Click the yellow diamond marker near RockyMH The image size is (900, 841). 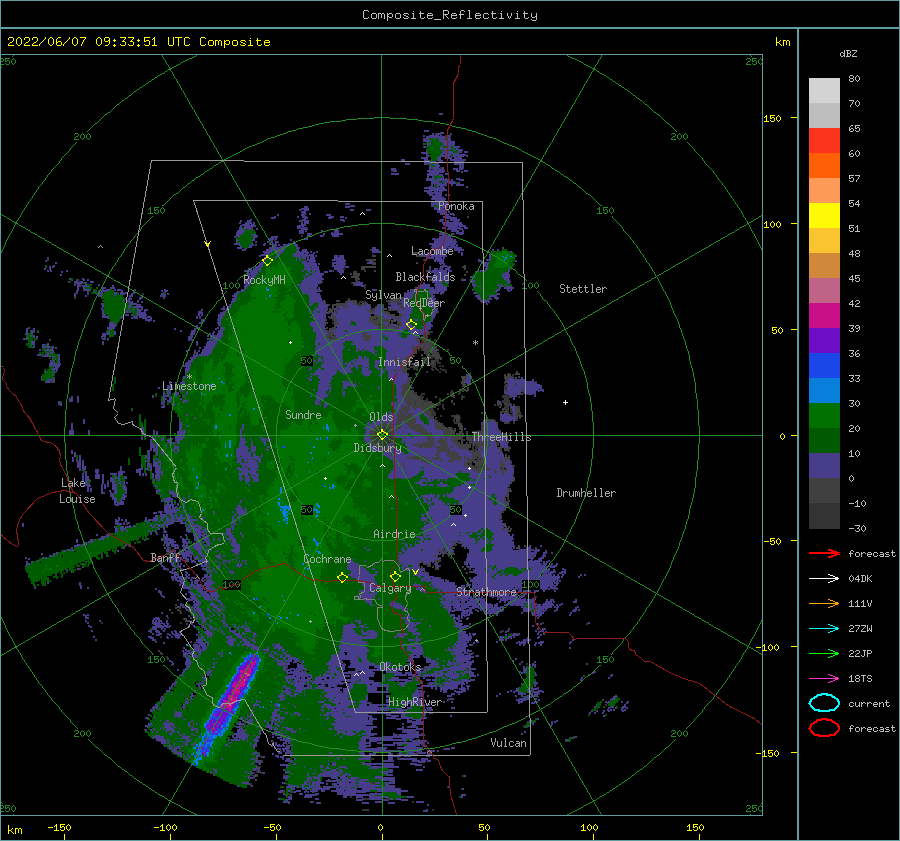click(267, 261)
